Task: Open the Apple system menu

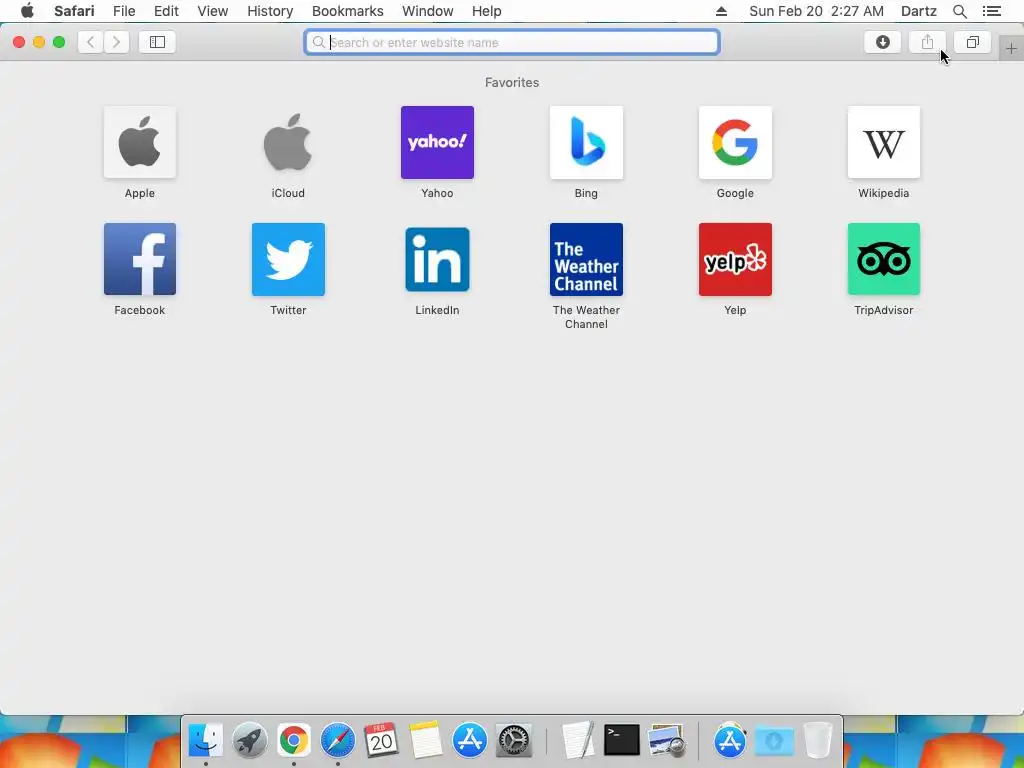Action: [x=27, y=11]
